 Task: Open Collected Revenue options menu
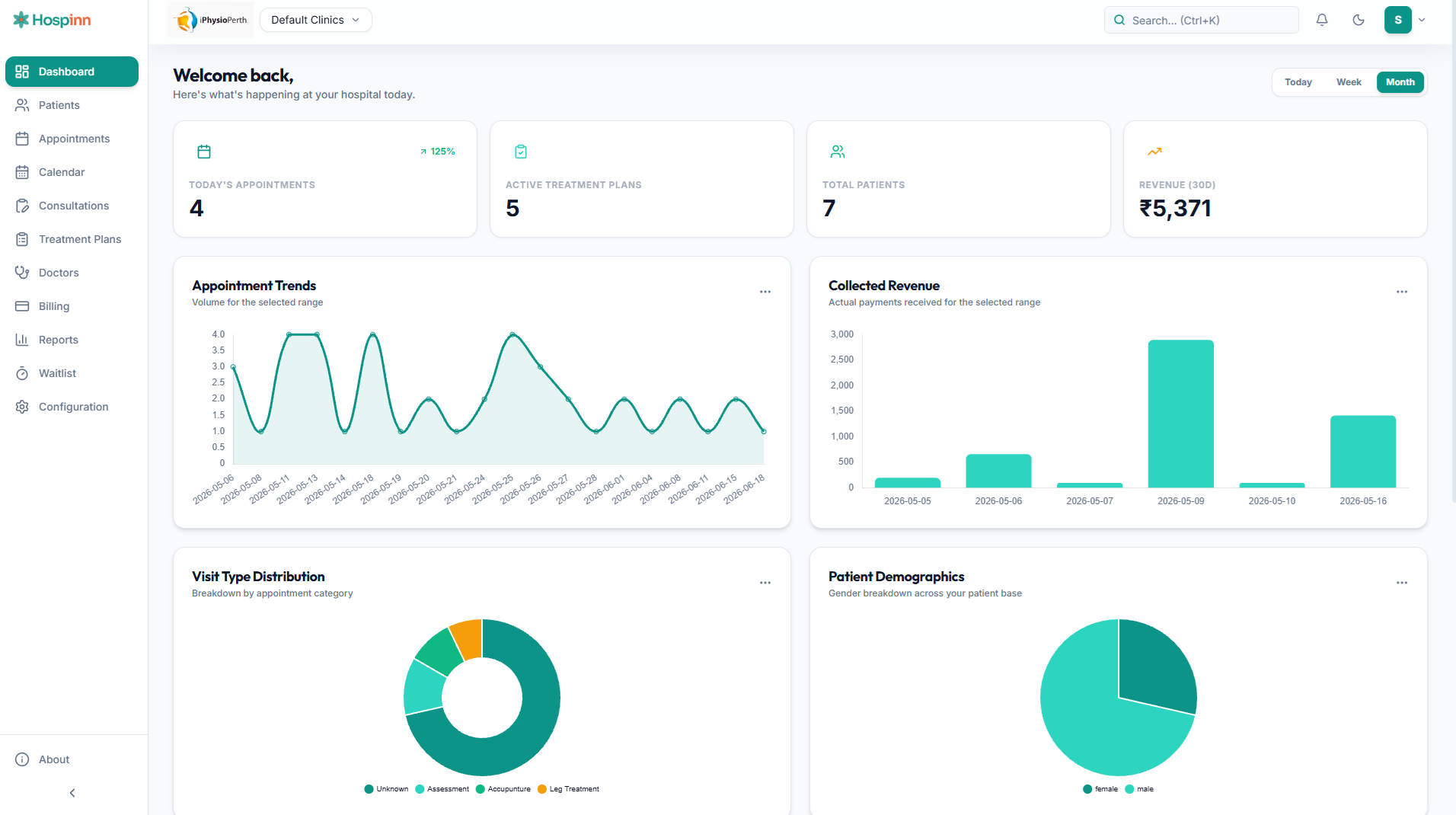point(1402,292)
